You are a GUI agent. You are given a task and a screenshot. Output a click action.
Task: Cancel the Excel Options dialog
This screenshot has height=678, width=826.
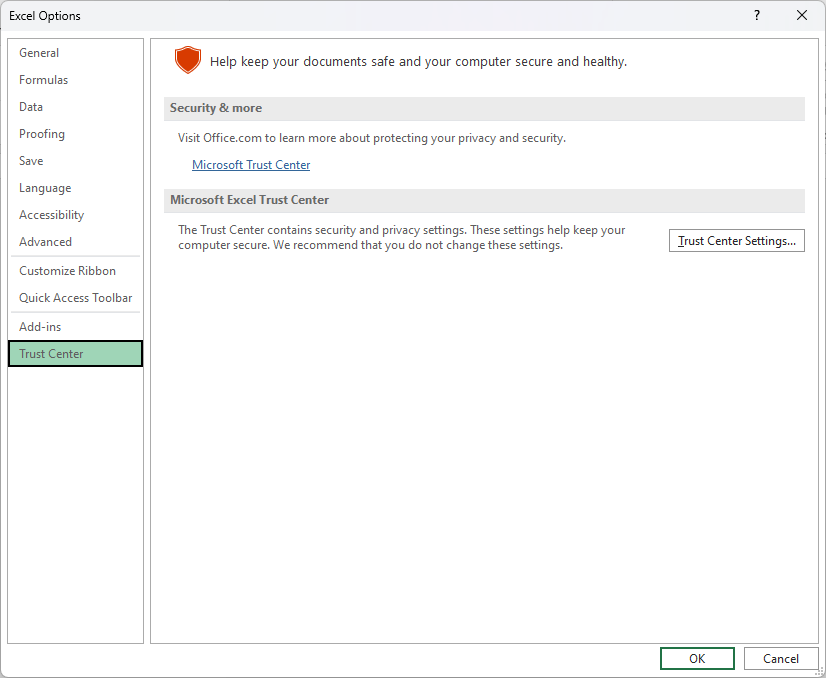point(781,659)
